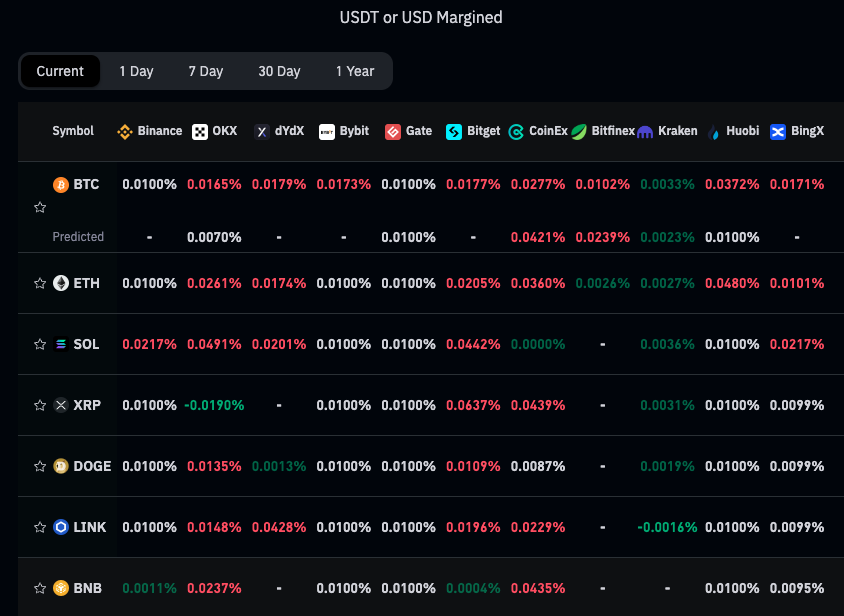Click the Symbol column header
The height and width of the screenshot is (616, 844).
point(72,130)
